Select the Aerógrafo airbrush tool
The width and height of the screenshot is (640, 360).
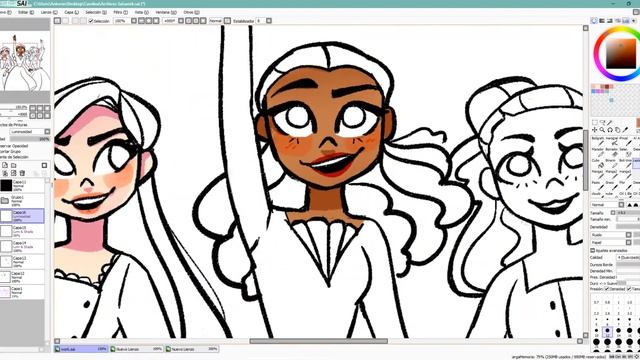pos(612,141)
